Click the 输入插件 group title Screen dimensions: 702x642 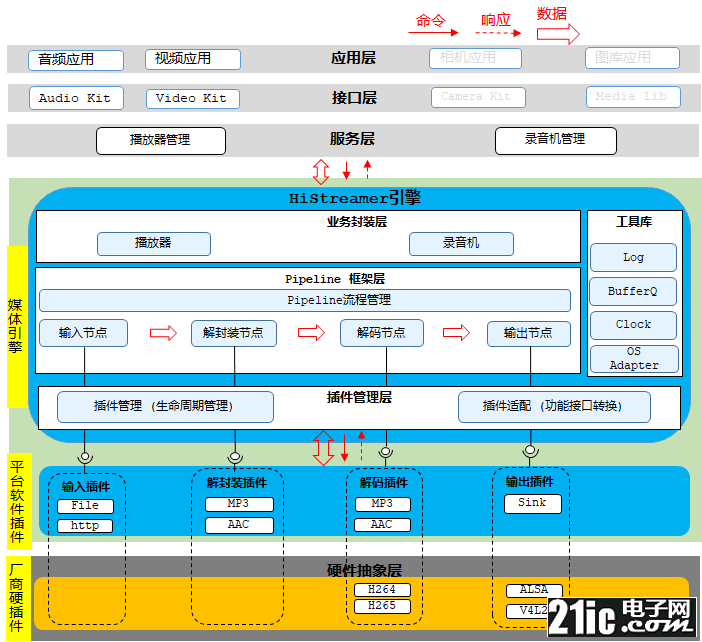(86, 487)
